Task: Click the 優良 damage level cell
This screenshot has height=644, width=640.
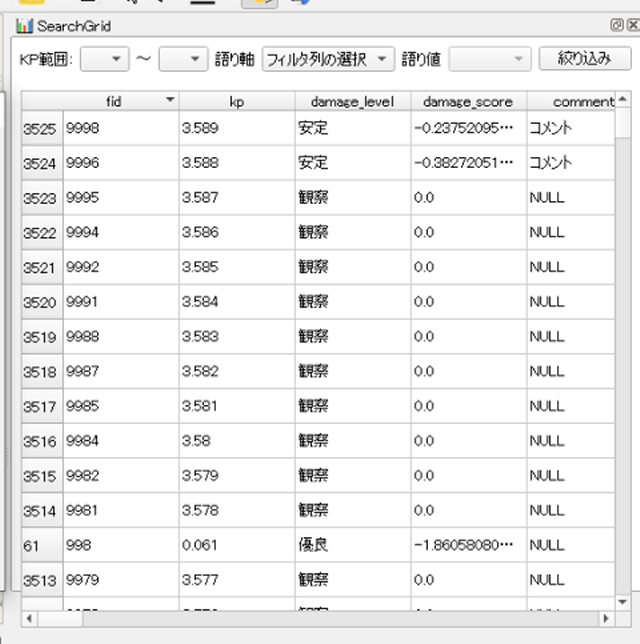Action: [352, 545]
